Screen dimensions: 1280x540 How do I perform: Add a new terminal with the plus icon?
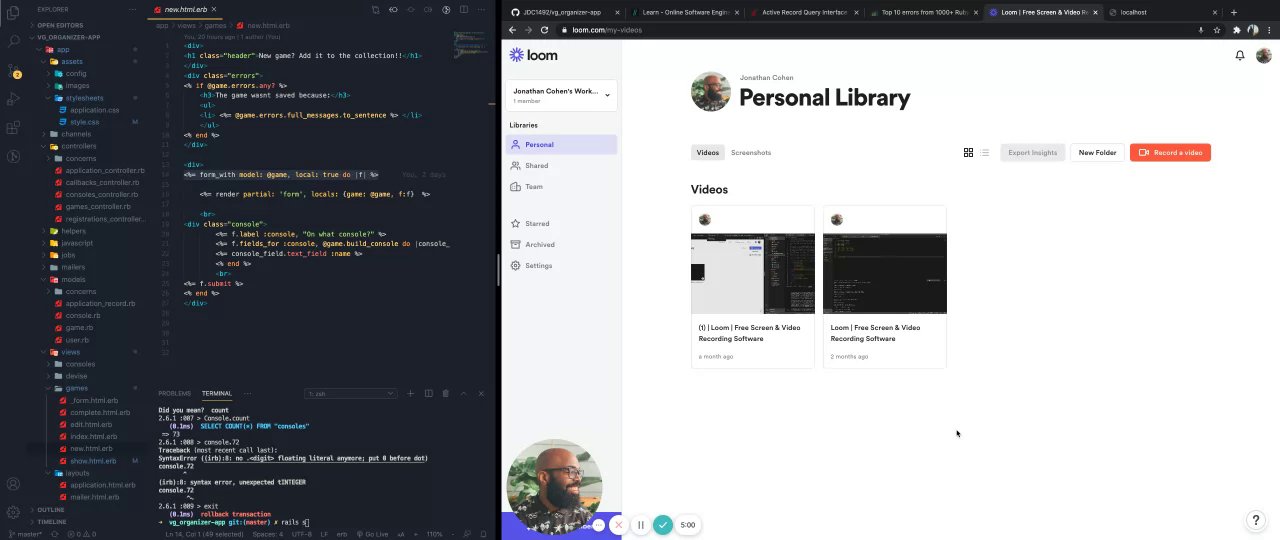click(410, 393)
